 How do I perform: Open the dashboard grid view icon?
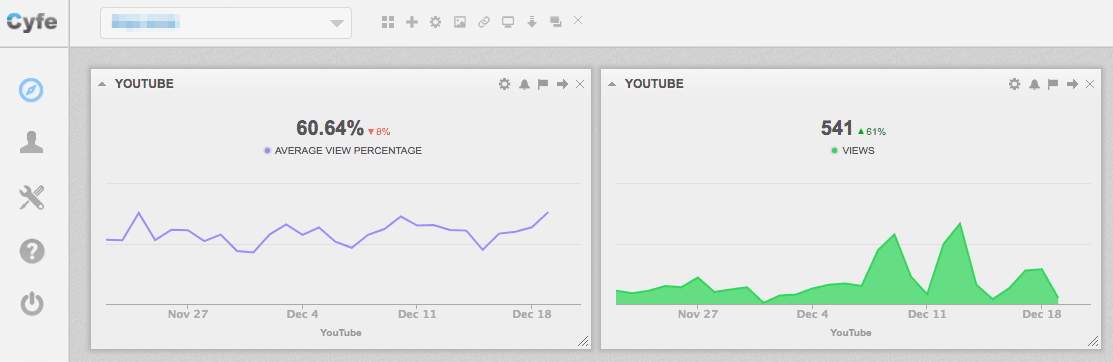coord(388,22)
